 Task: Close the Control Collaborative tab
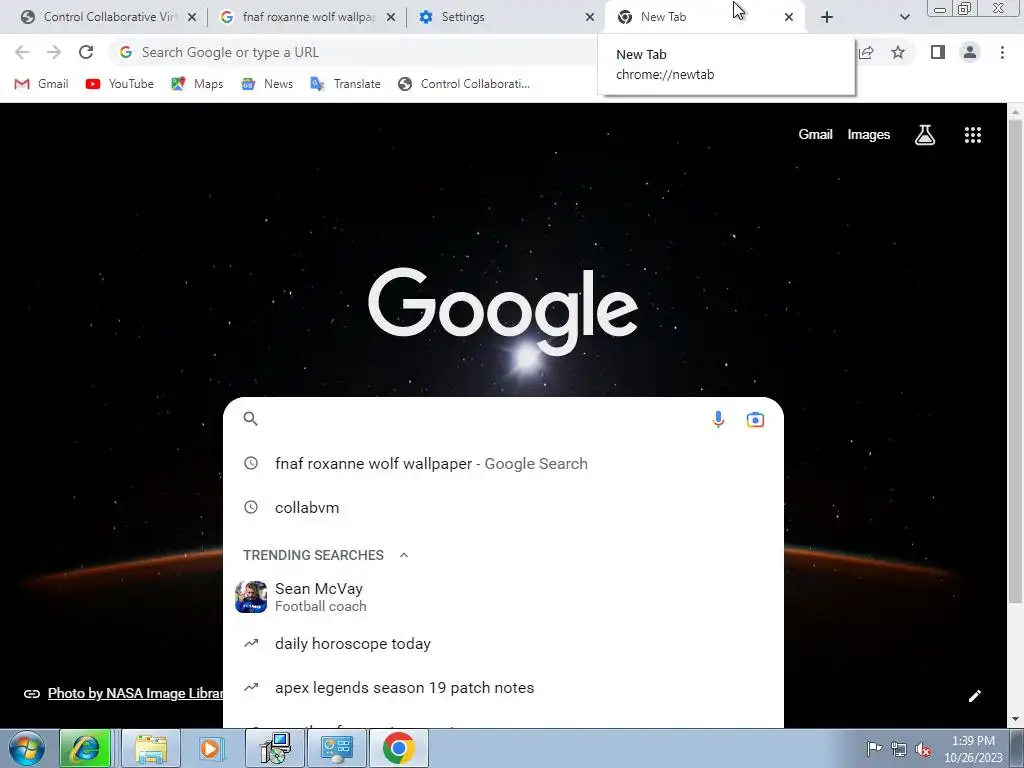point(192,17)
